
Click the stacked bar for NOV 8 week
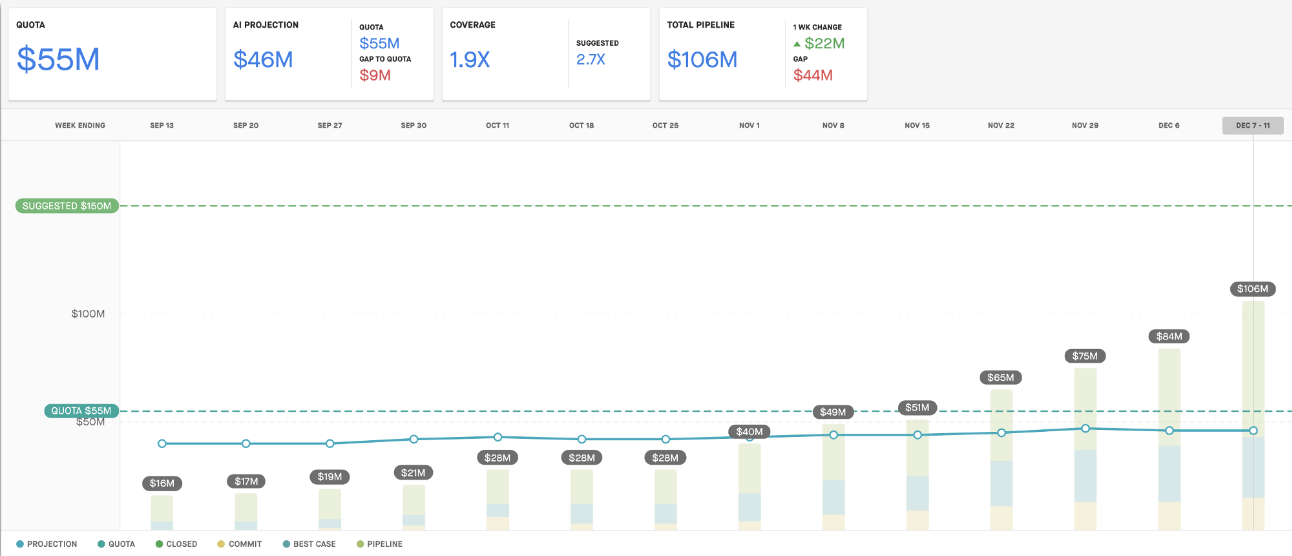click(x=833, y=476)
